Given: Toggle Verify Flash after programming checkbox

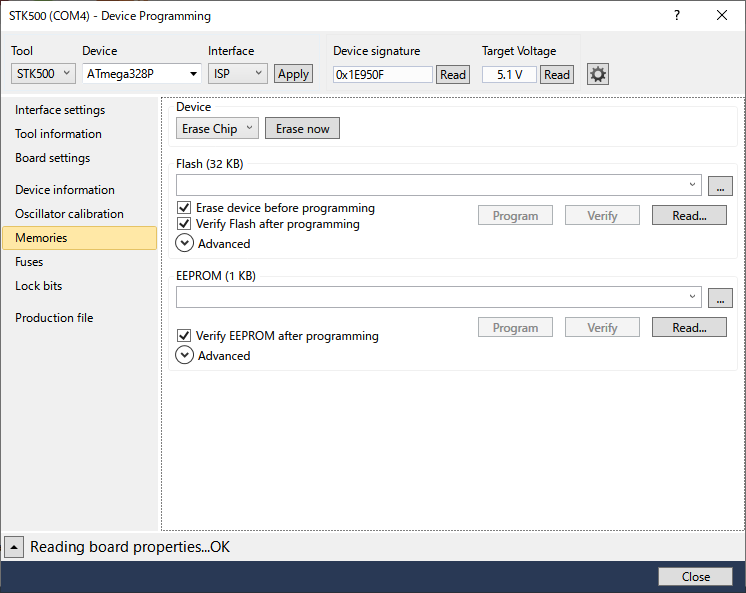Looking at the screenshot, I should point(184,224).
